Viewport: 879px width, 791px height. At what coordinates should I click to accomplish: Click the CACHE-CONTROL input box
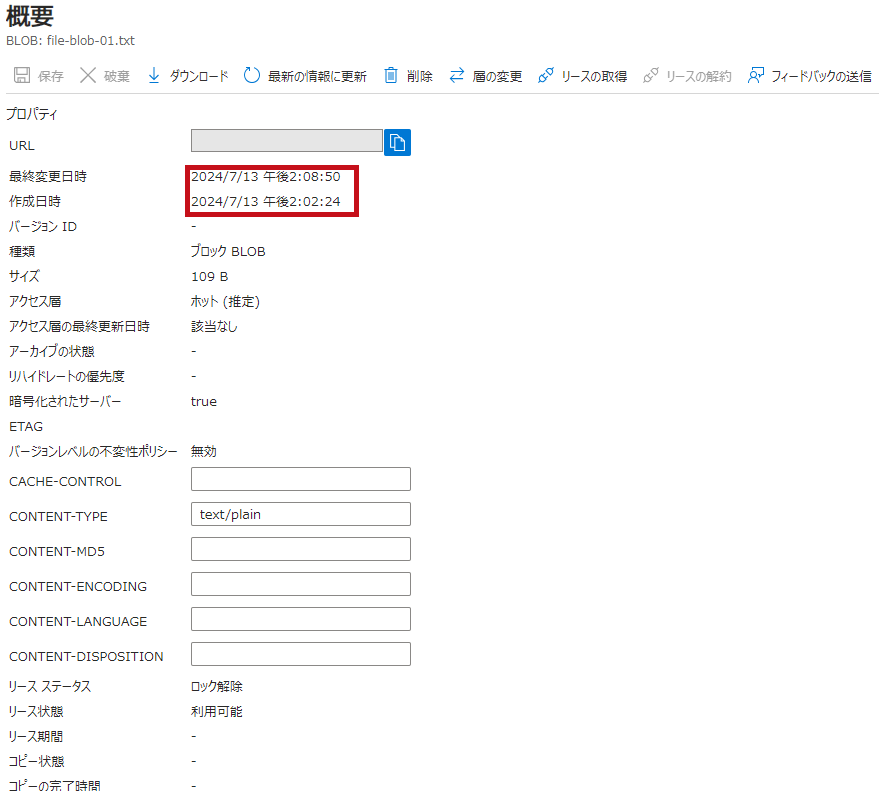click(x=300, y=479)
